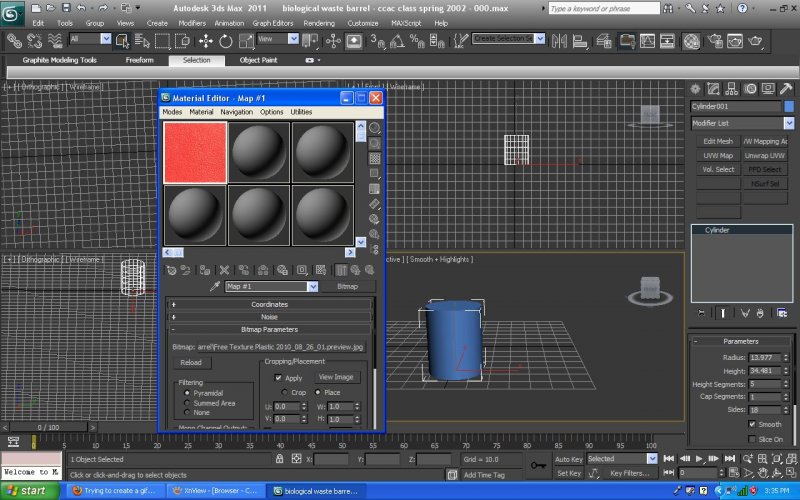Open the Create Selection Set dropdown

(540, 39)
